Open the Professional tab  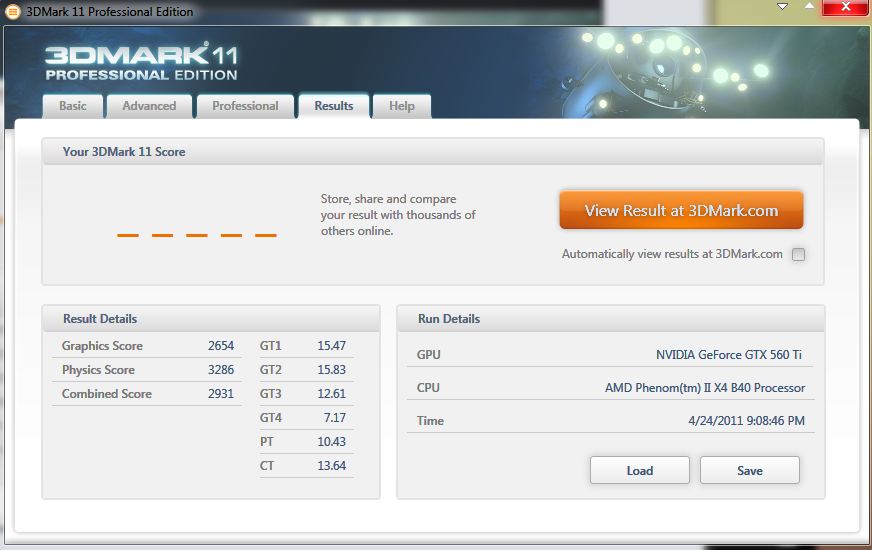(245, 106)
